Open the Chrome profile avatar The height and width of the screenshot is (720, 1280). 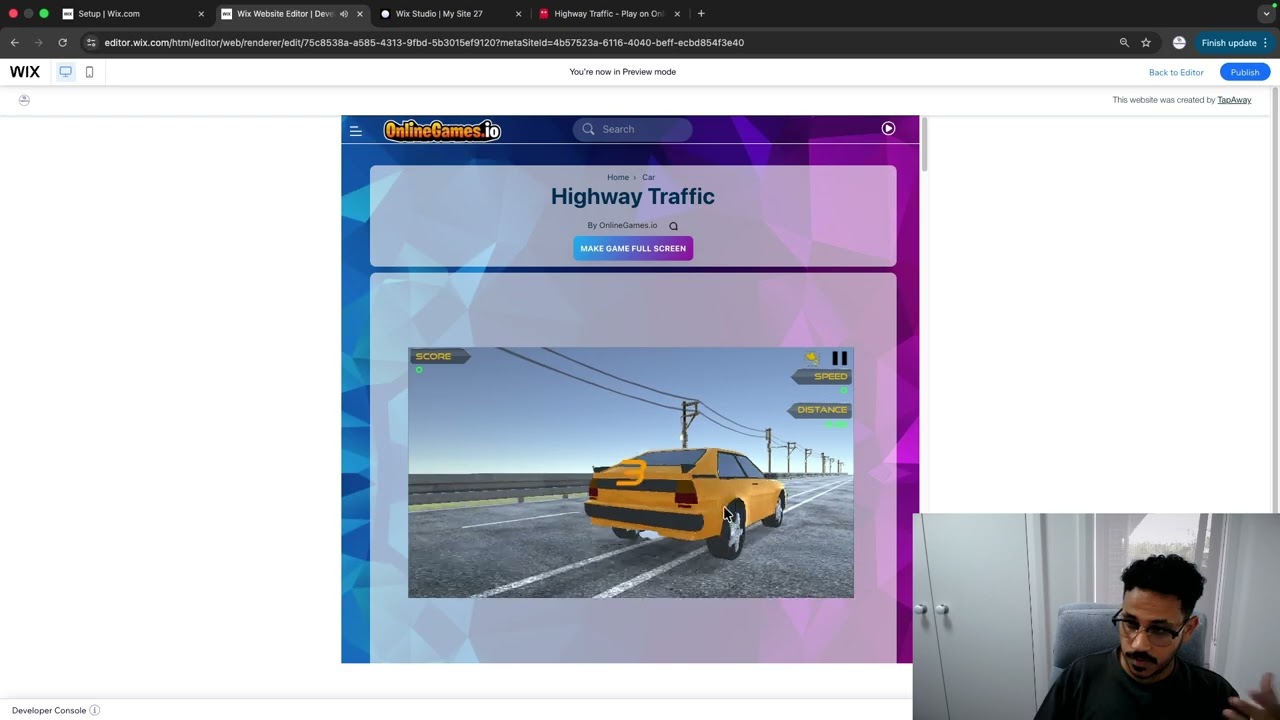(1179, 43)
